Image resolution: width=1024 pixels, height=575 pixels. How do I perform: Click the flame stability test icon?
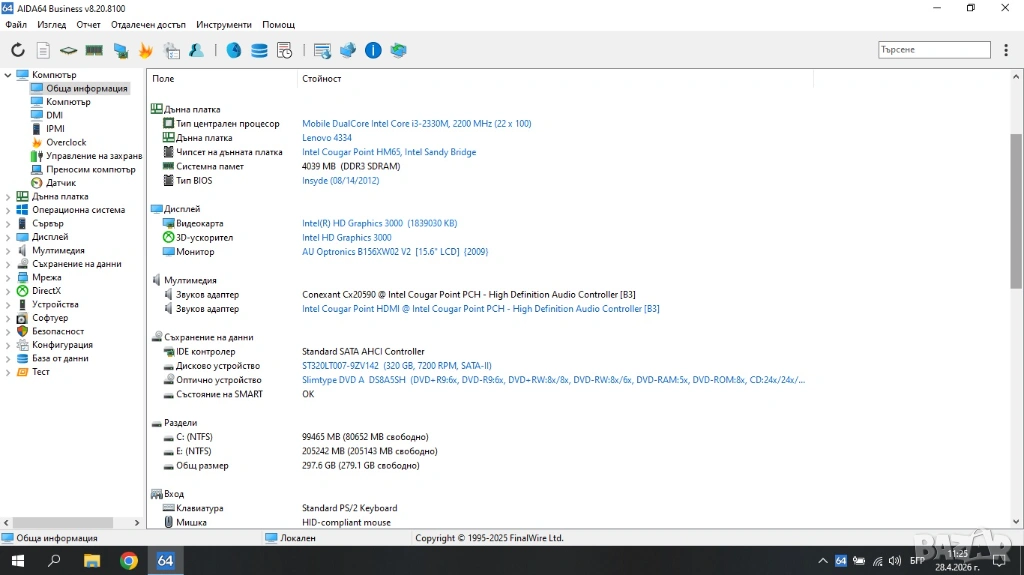pos(146,50)
